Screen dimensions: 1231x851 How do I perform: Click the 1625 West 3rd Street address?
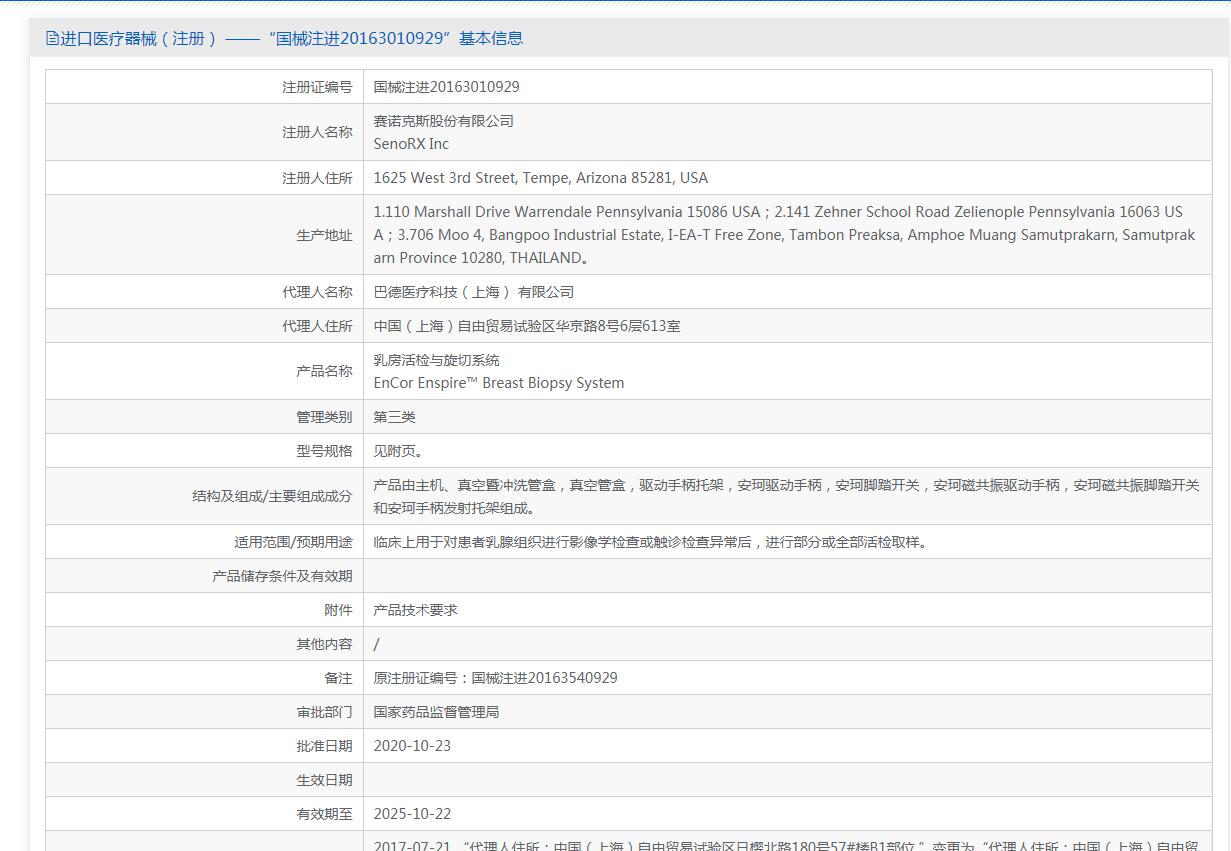(540, 178)
